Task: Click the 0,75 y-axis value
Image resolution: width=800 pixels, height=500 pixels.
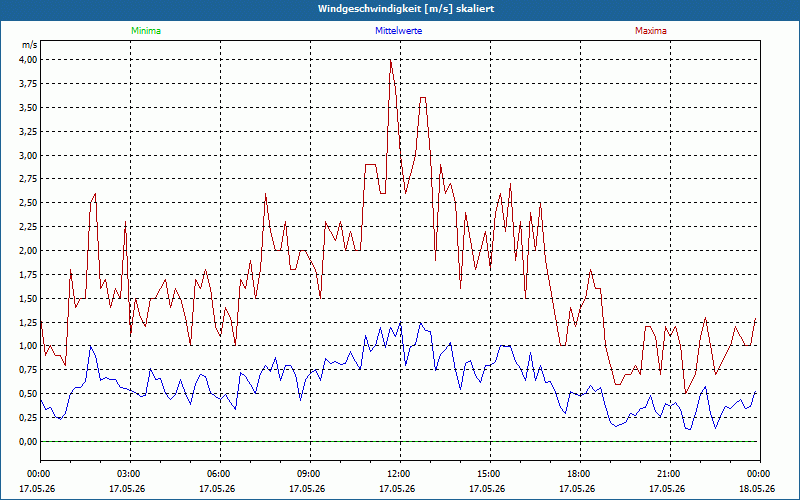Action: (x=28, y=370)
